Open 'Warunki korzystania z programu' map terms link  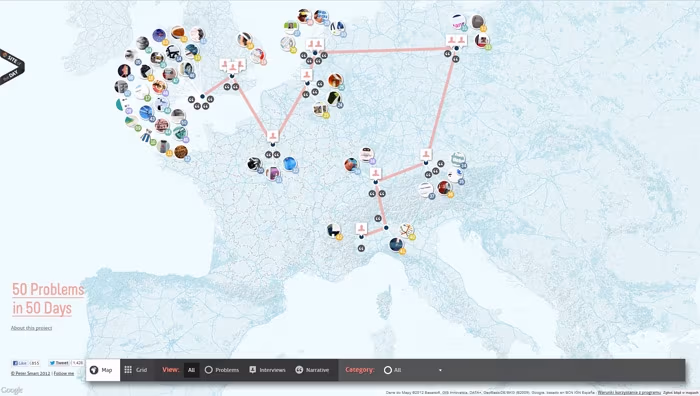tap(629, 392)
